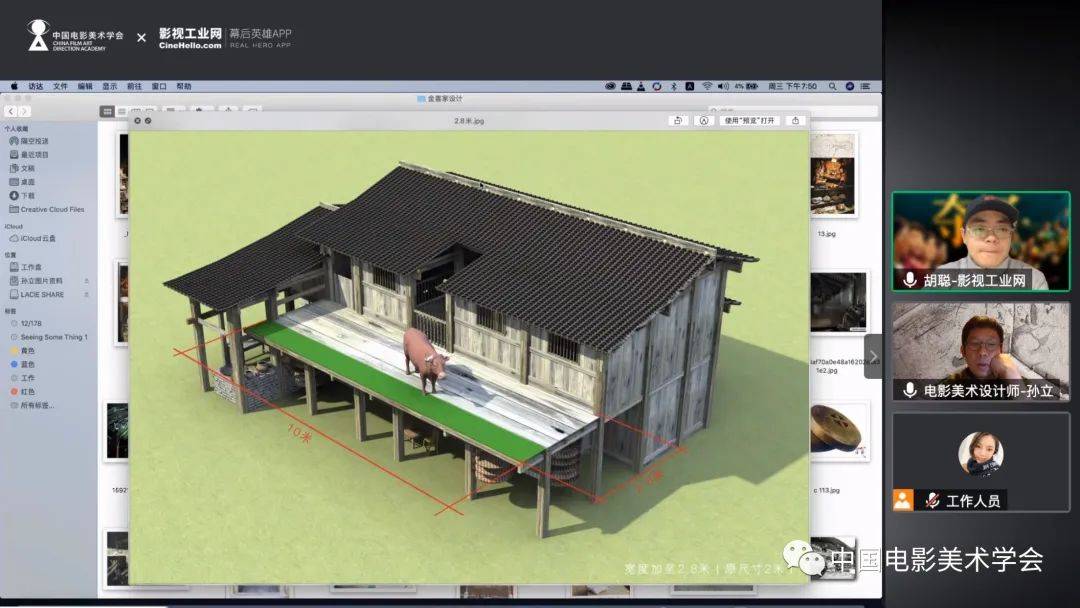The image size is (1080, 608).
Task: Open Spotlight search
Action: (832, 86)
